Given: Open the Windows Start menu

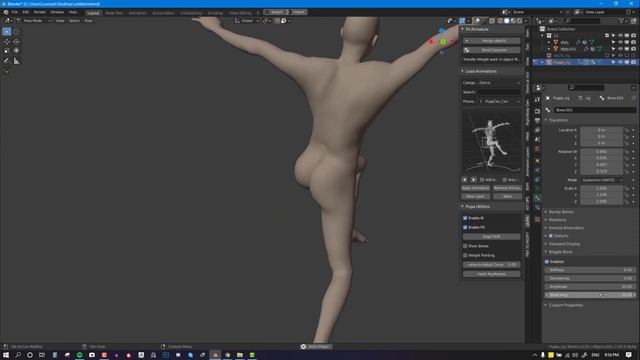Looking at the screenshot, I should point(6,355).
